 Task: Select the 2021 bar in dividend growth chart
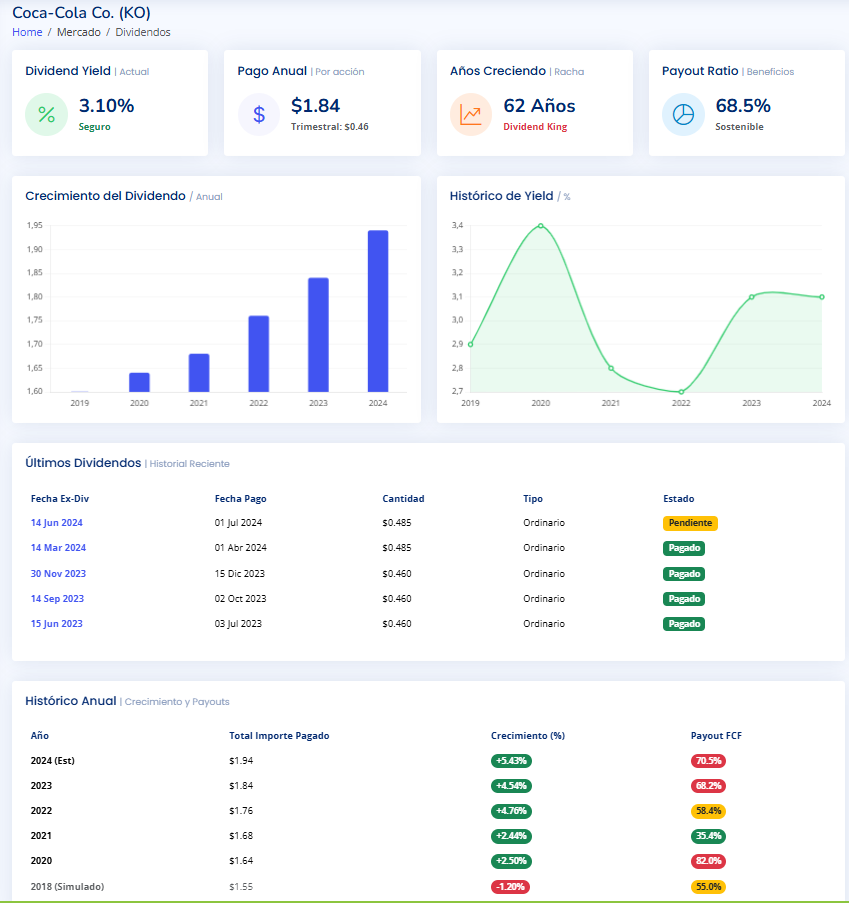[x=199, y=373]
